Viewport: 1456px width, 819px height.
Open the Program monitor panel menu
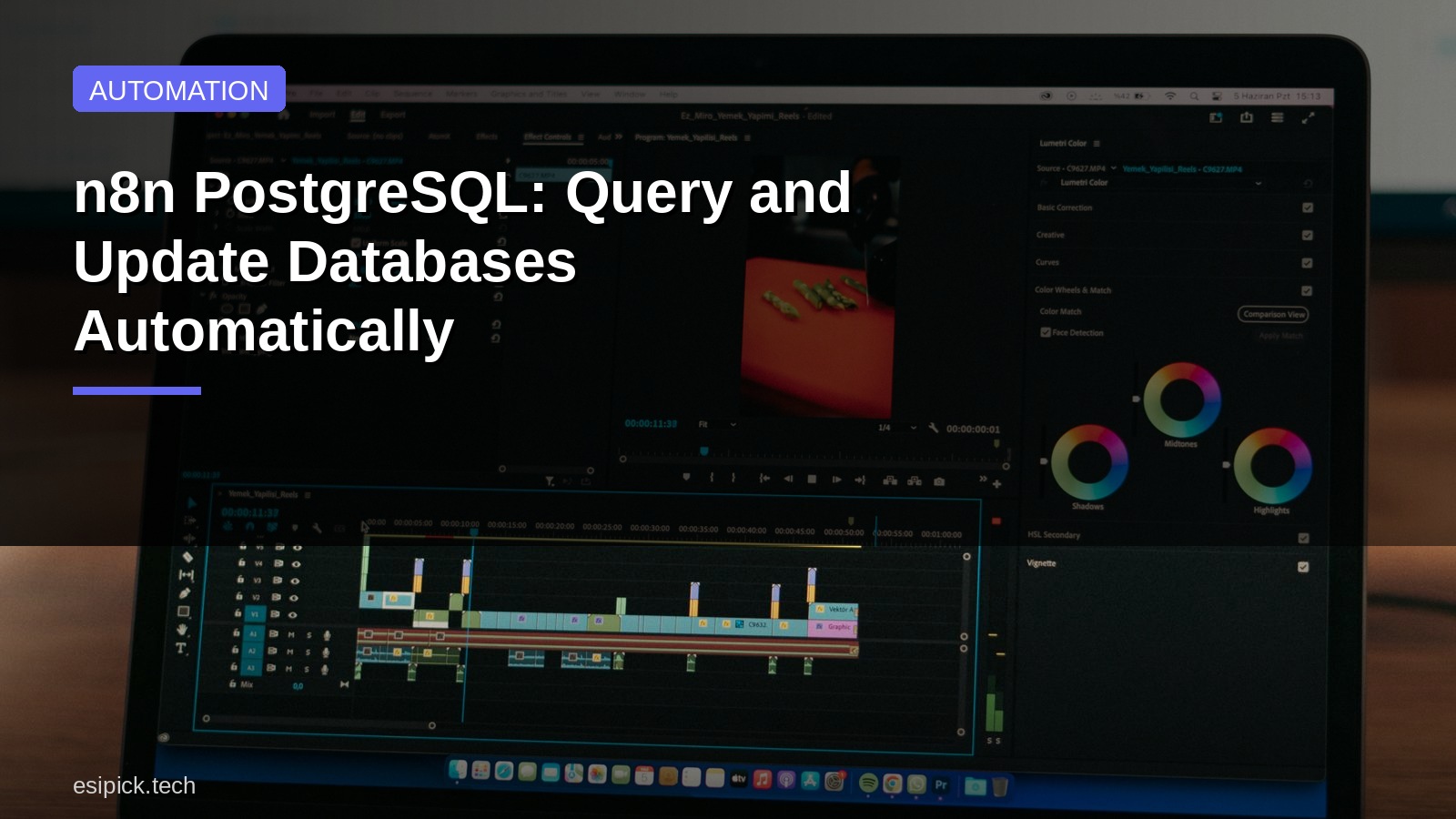[747, 138]
